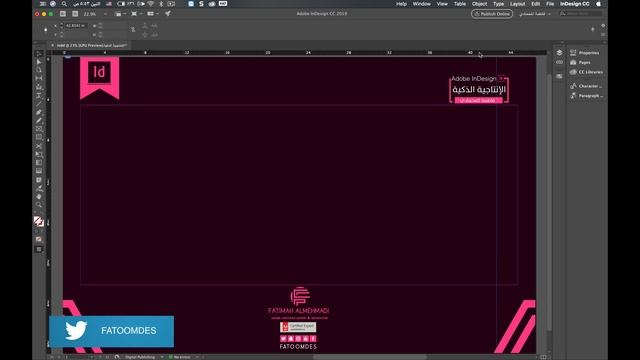
Task: Open the Window menu
Action: click(x=422, y=4)
